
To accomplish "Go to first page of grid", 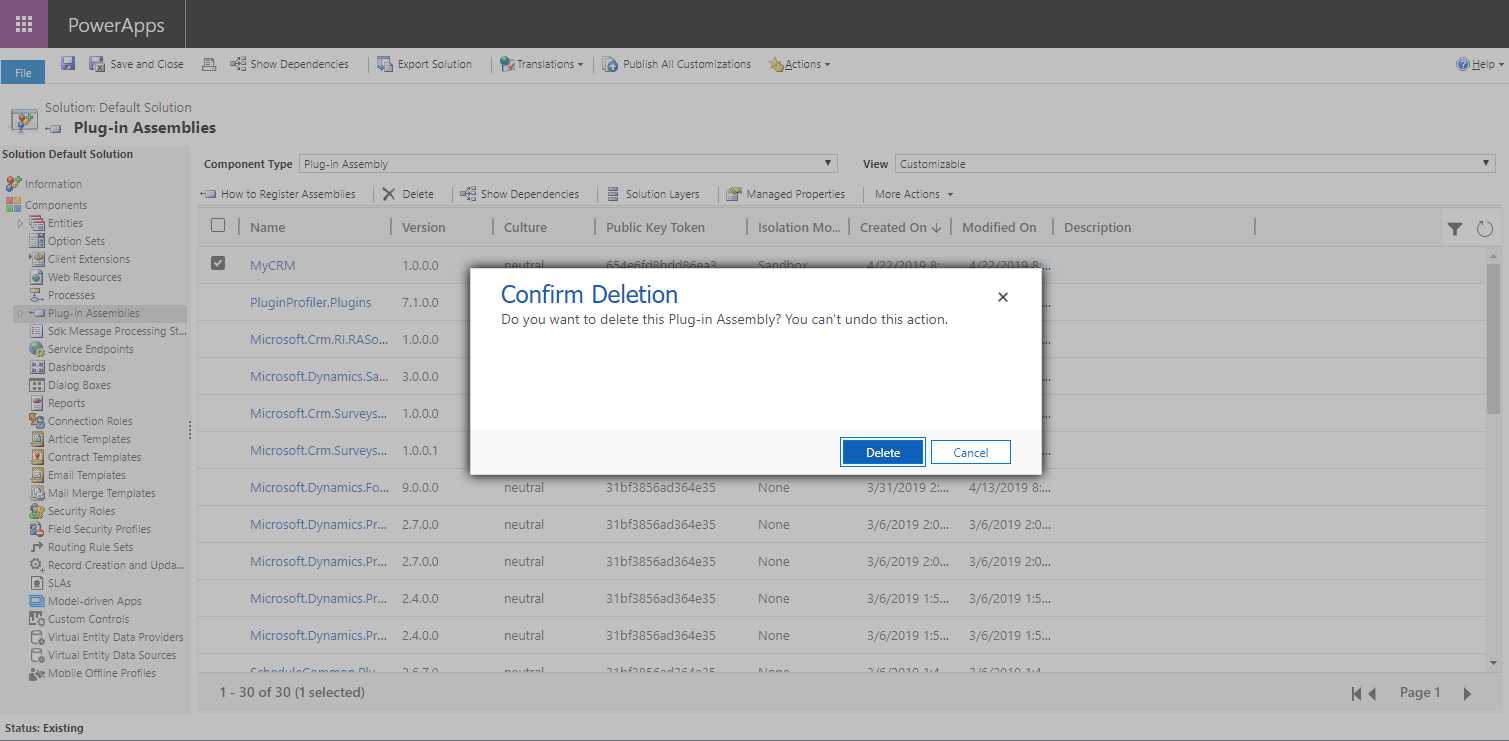I will pyautogui.click(x=1357, y=693).
